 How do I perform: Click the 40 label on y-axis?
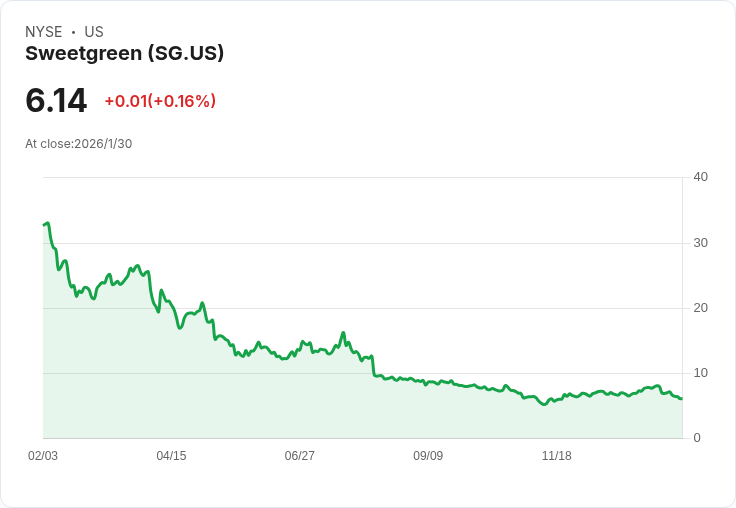[x=700, y=177]
